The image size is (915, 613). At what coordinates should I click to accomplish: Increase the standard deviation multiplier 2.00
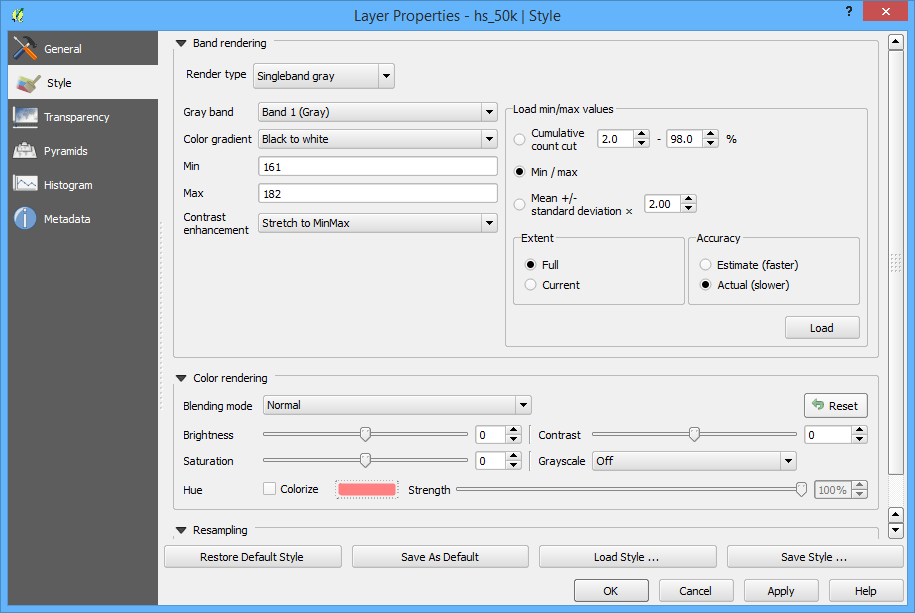point(689,199)
